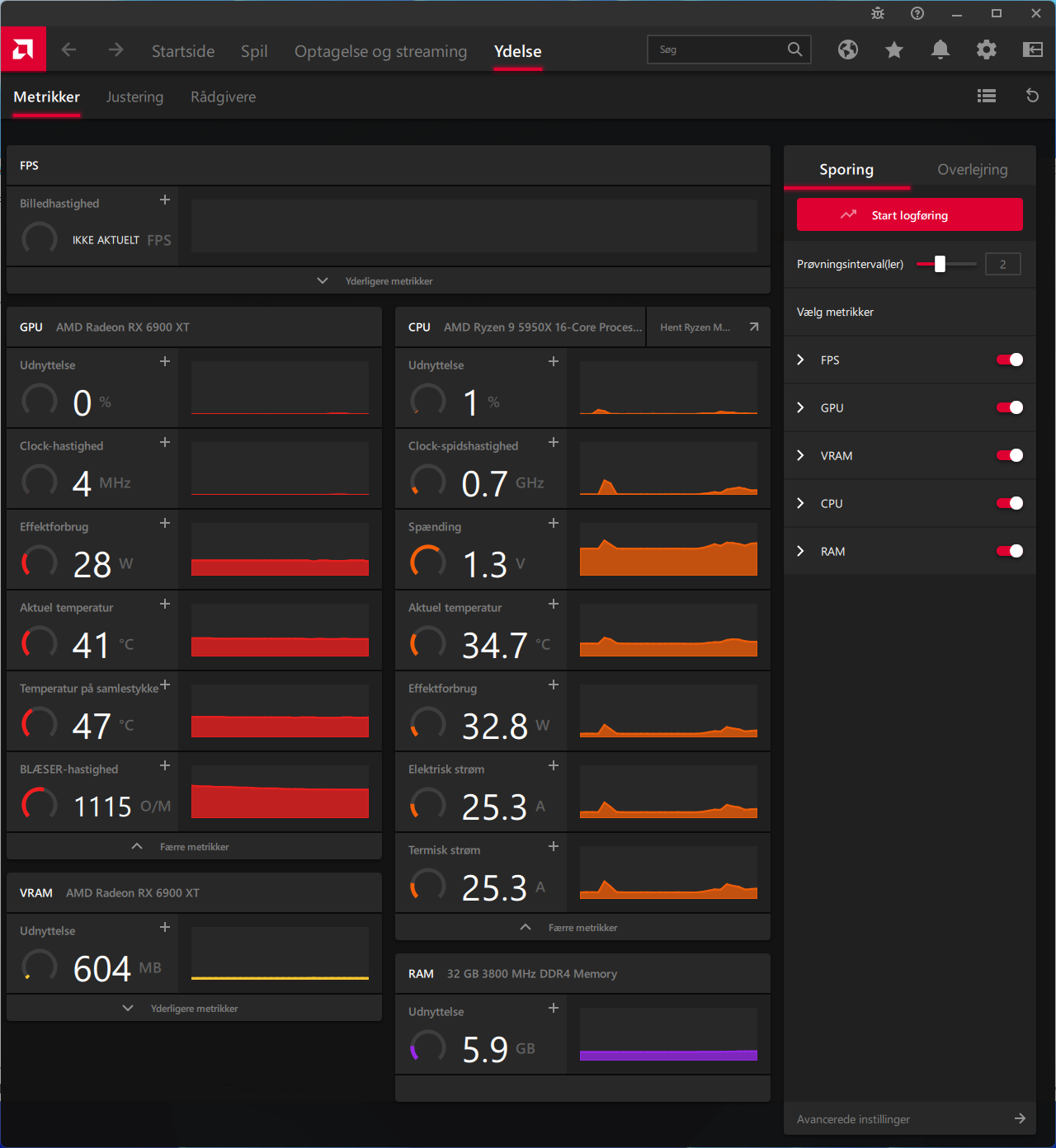Expand GPU metrics chevron in Sporing
This screenshot has height=1148, width=1056.
[800, 407]
